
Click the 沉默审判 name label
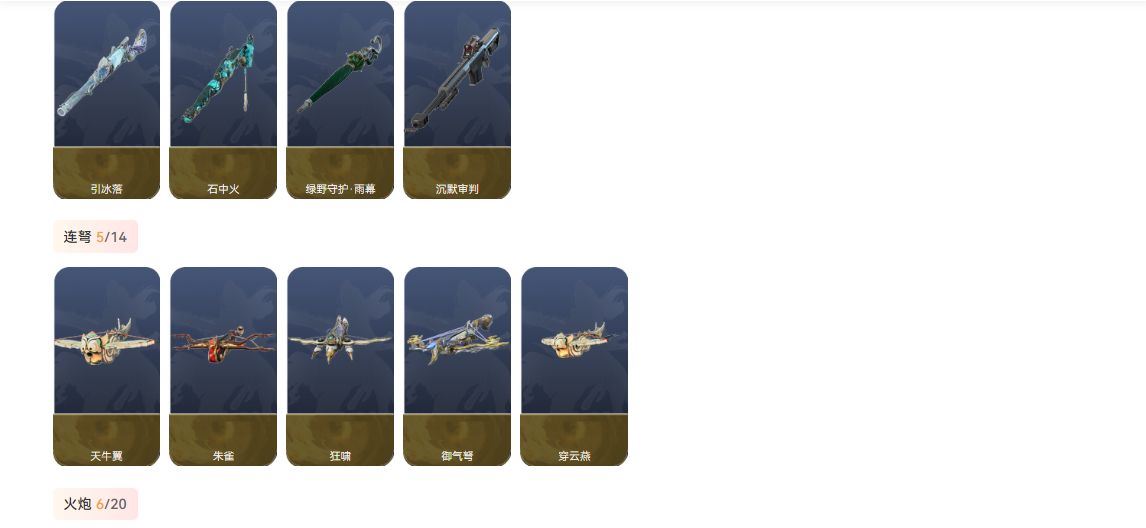[x=458, y=189]
